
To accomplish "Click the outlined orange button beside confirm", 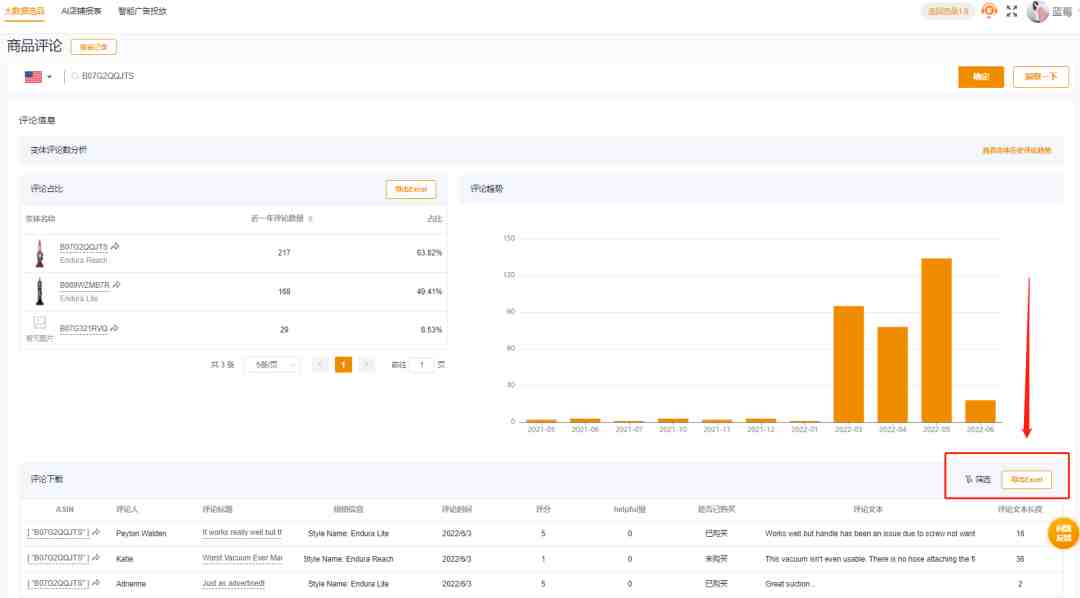I will (1040, 76).
